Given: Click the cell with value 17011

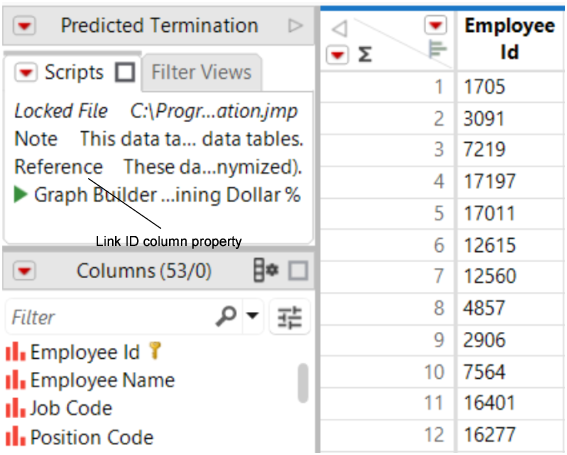Looking at the screenshot, I should (511, 213).
